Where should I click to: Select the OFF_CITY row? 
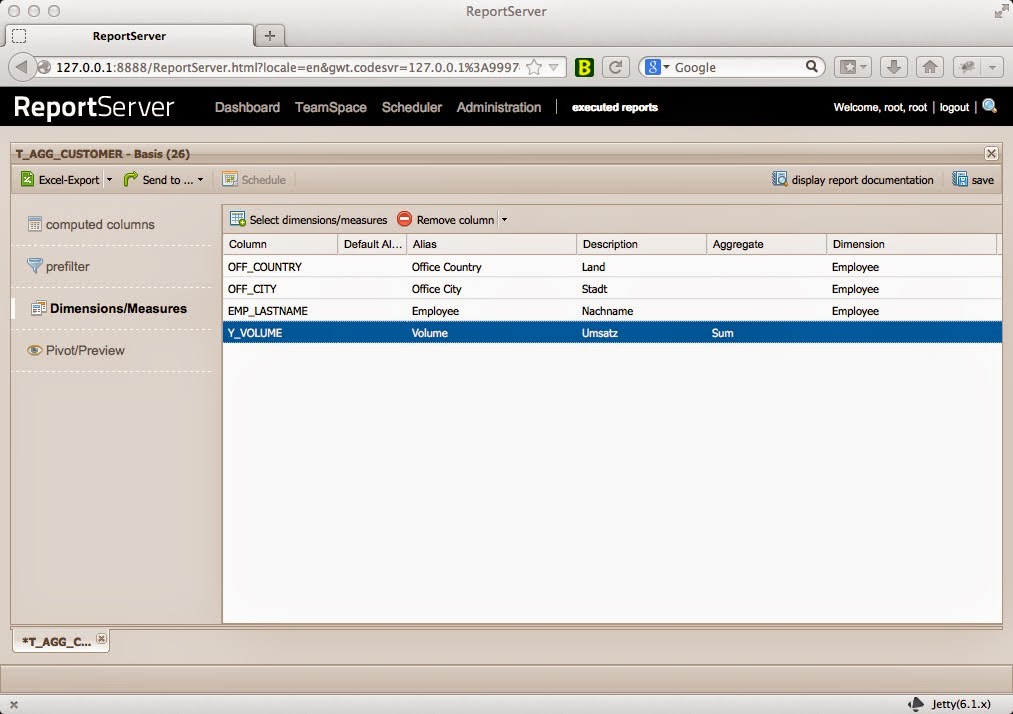point(612,289)
